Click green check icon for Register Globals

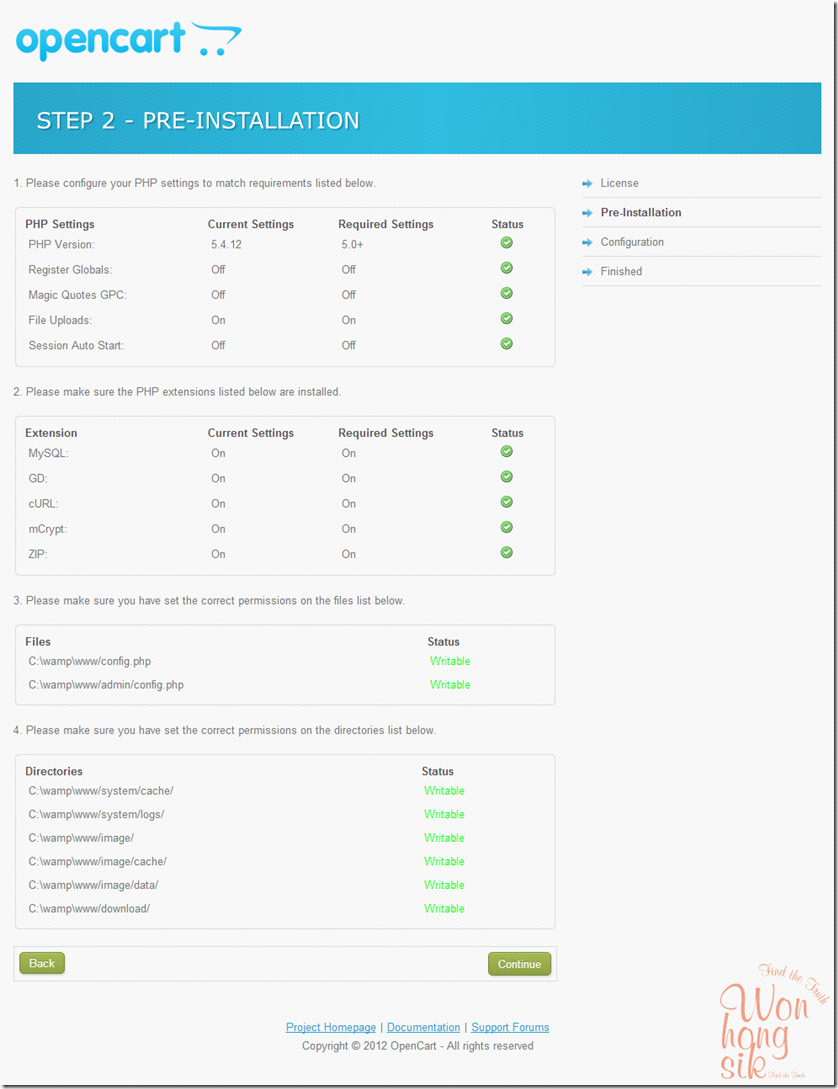(x=507, y=268)
